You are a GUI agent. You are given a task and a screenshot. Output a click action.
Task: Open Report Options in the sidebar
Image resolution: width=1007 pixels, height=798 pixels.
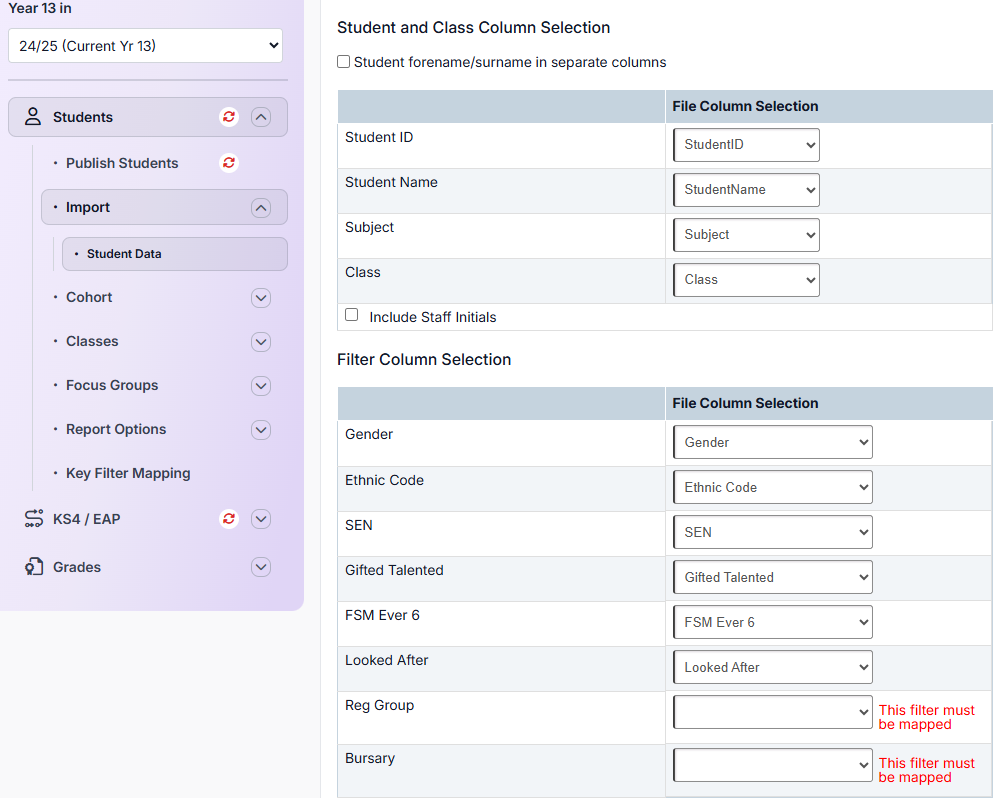[116, 429]
